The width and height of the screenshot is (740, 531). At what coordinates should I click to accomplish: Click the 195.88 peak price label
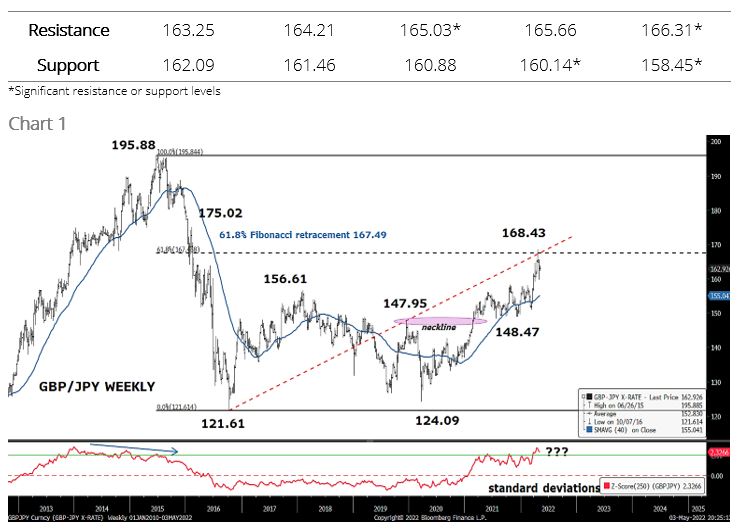[x=132, y=145]
